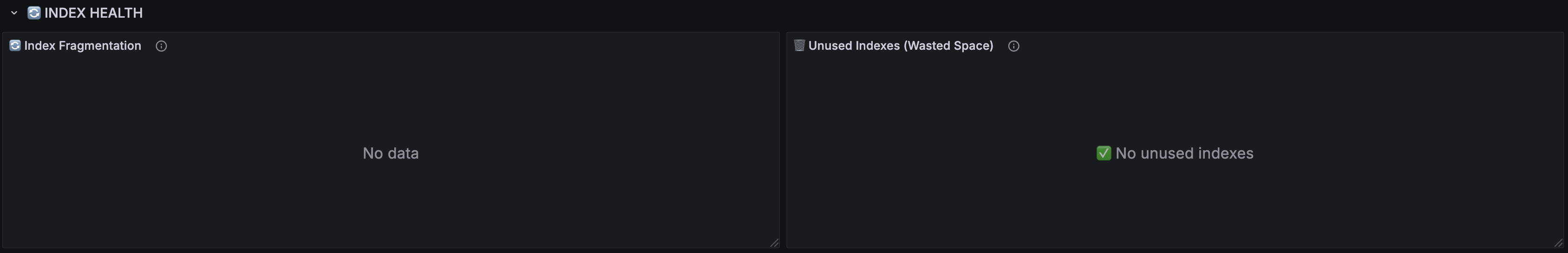Viewport: 1568px width, 253px height.
Task: Click the Index Fragmentation panel's refresh icon
Action: [15, 45]
